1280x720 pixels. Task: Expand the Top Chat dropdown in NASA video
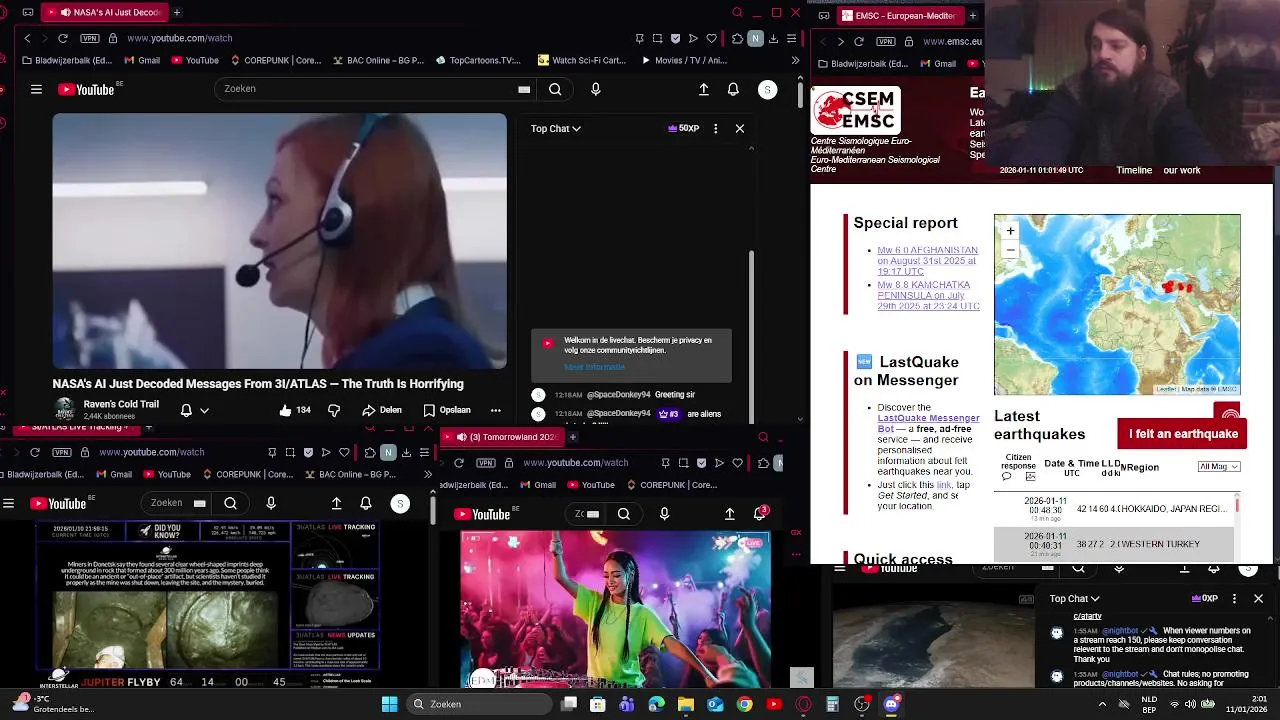(x=556, y=128)
